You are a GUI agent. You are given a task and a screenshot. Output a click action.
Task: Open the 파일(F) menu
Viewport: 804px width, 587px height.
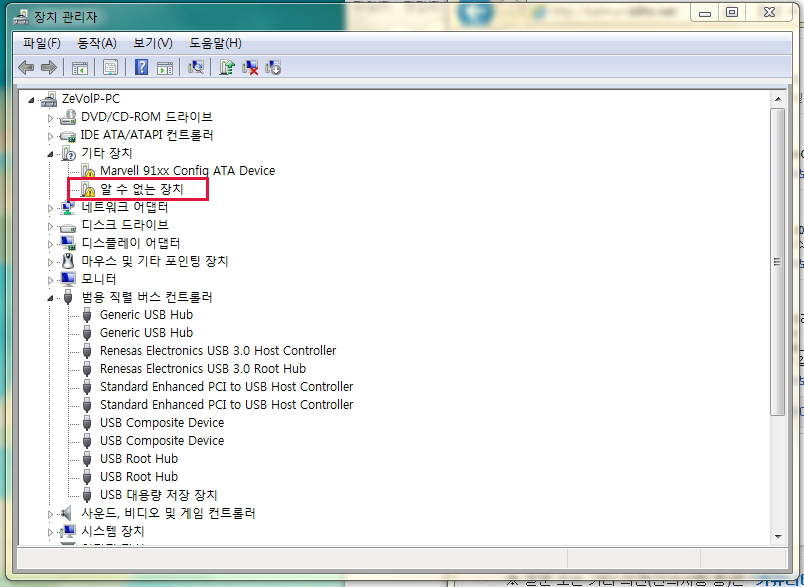tap(42, 43)
